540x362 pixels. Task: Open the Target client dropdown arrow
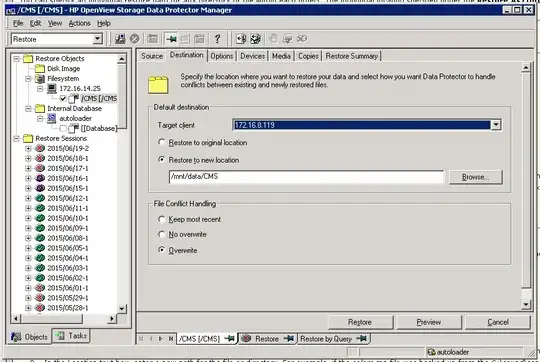496,125
